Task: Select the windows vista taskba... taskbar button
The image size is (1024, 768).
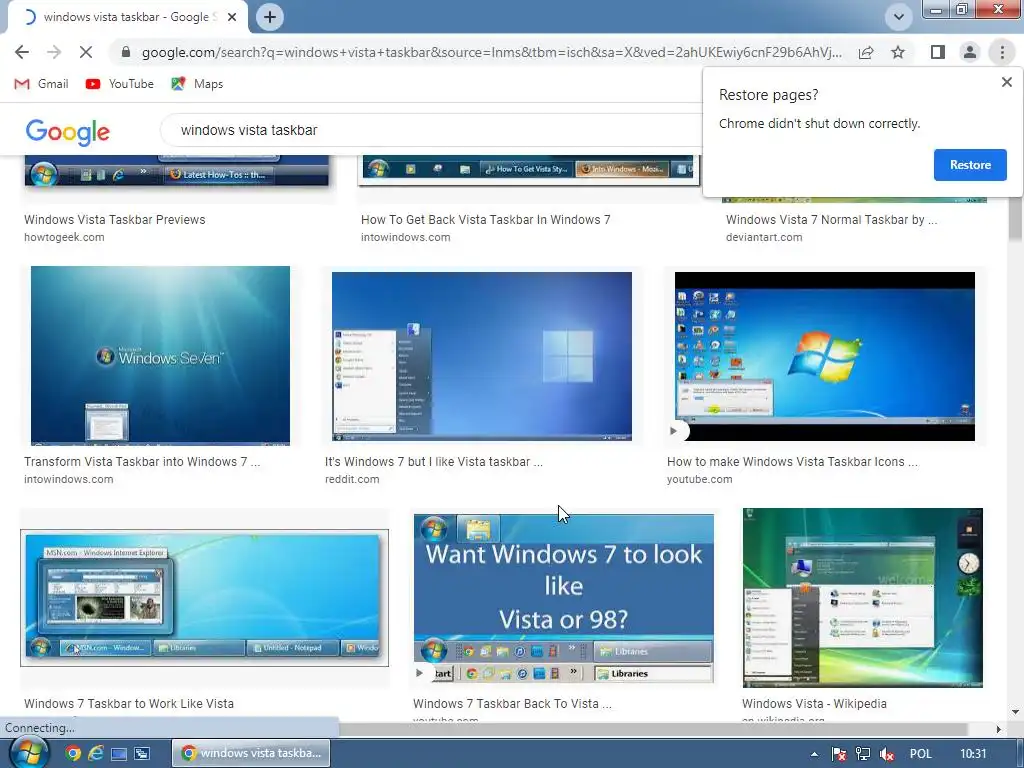Action: [251, 753]
